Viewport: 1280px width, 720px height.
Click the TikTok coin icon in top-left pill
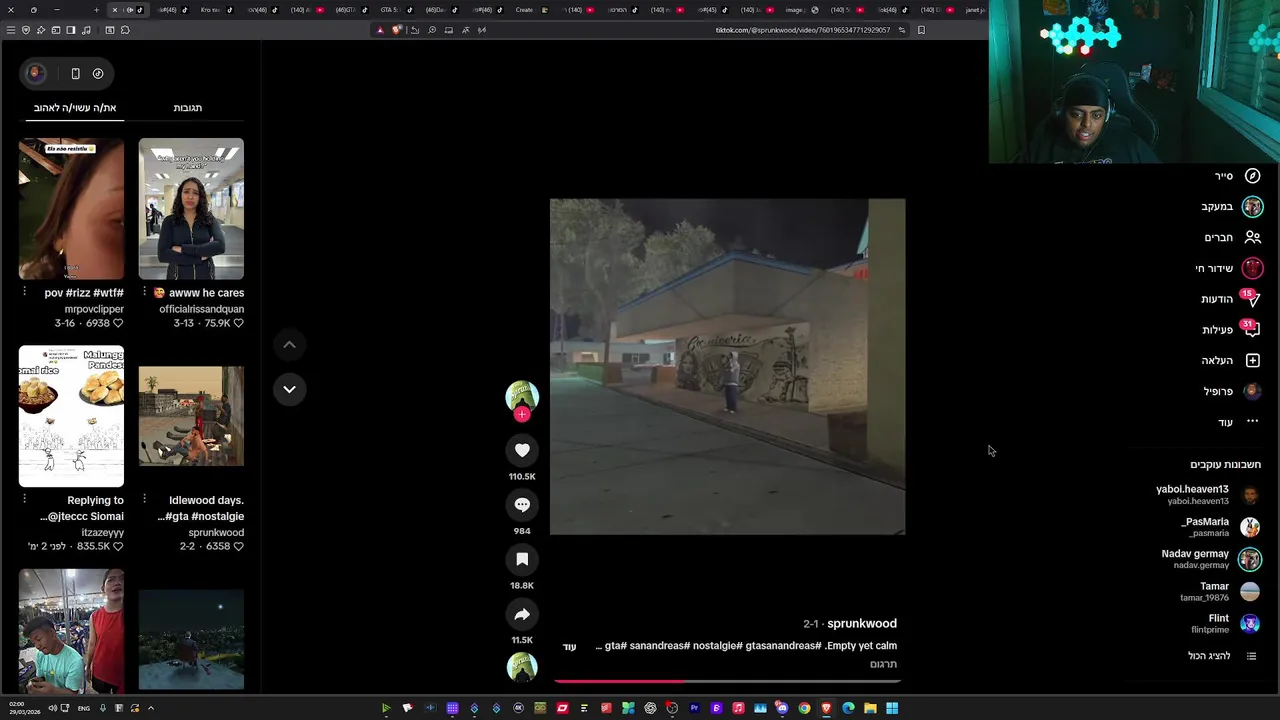pyautogui.click(x=98, y=73)
